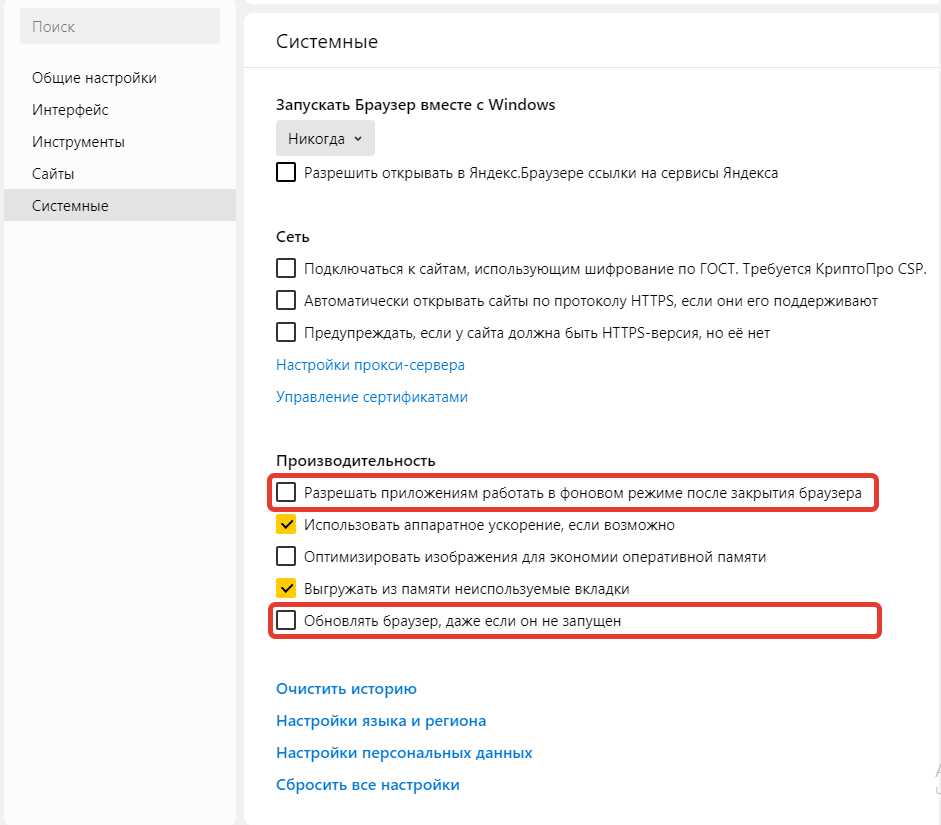Tick update browser when not running
This screenshot has height=825, width=941.
click(x=287, y=620)
